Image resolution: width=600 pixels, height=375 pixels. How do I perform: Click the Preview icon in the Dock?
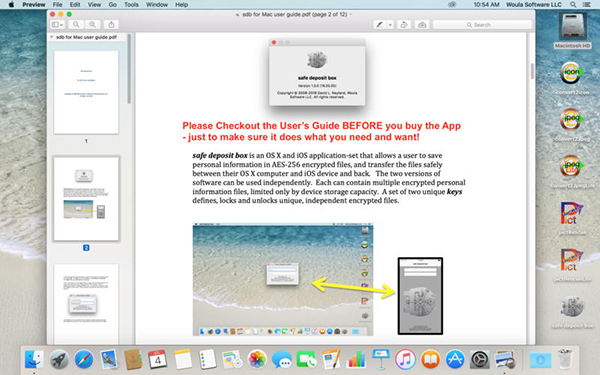click(x=504, y=359)
